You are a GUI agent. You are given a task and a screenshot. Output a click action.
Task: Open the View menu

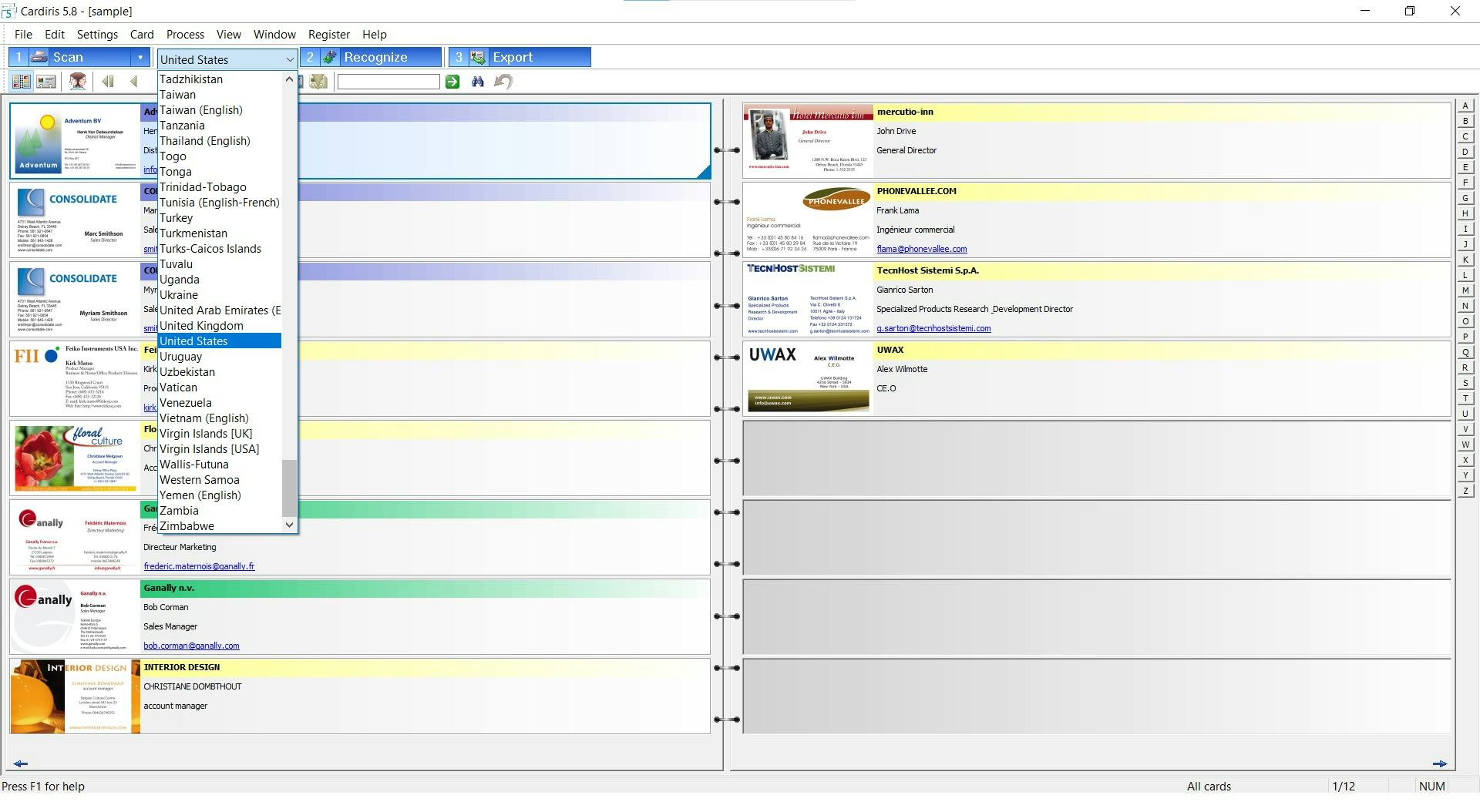pyautogui.click(x=229, y=35)
